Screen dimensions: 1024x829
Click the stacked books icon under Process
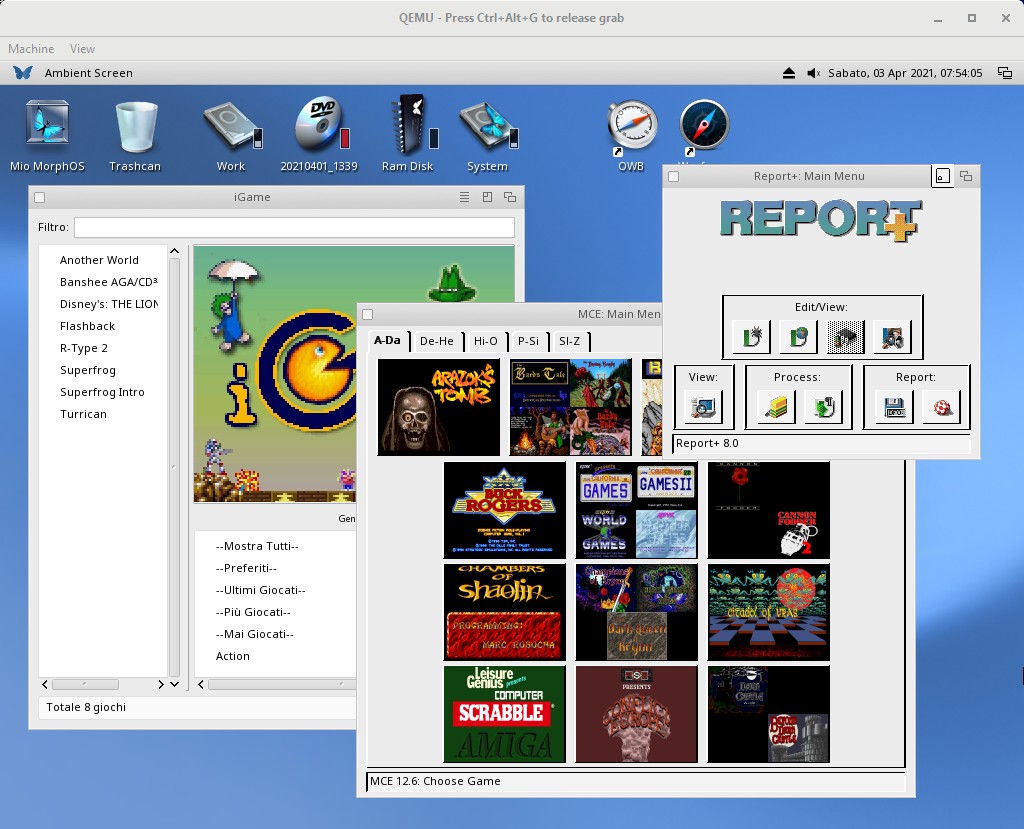coord(777,407)
